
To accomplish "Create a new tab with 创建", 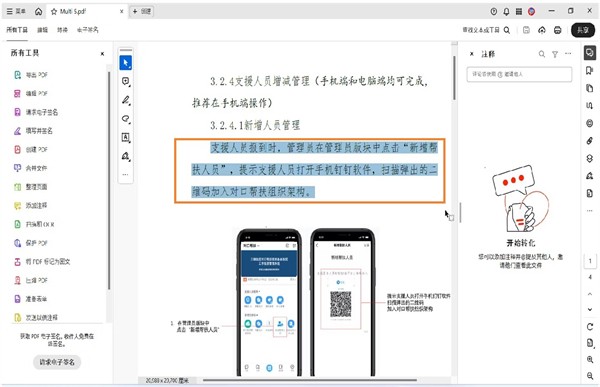I will pyautogui.click(x=142, y=11).
